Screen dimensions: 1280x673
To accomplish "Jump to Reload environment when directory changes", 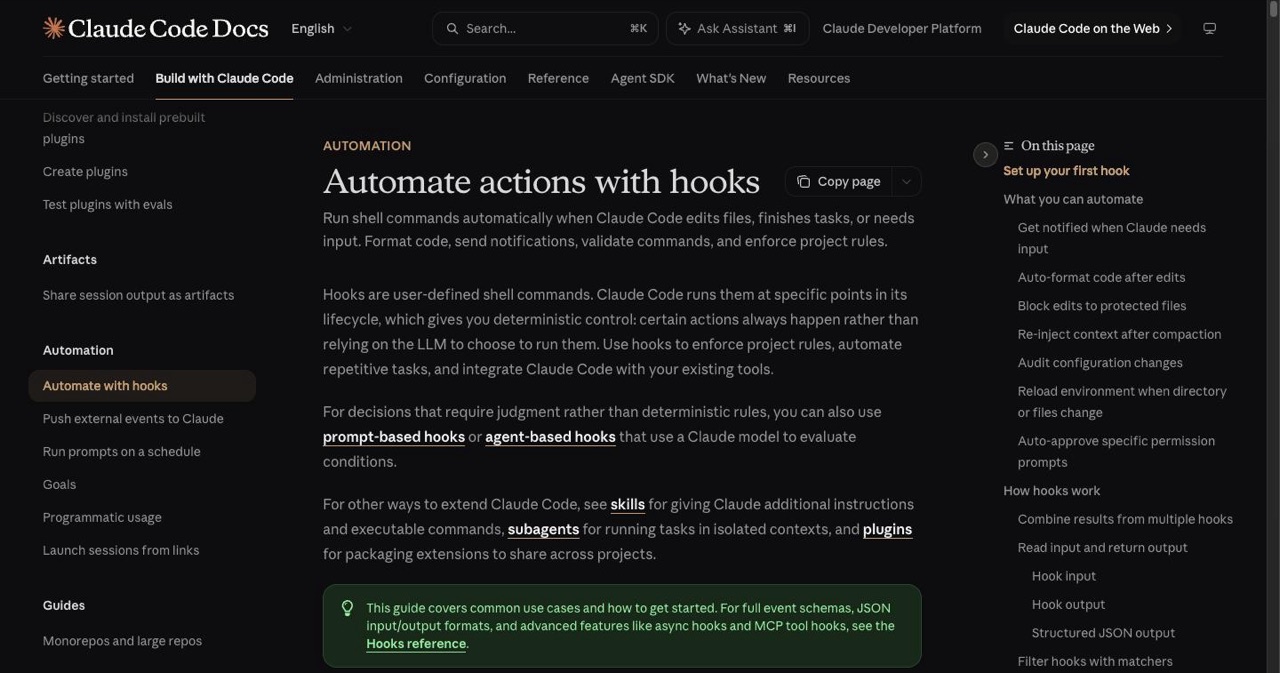I will (x=1122, y=402).
